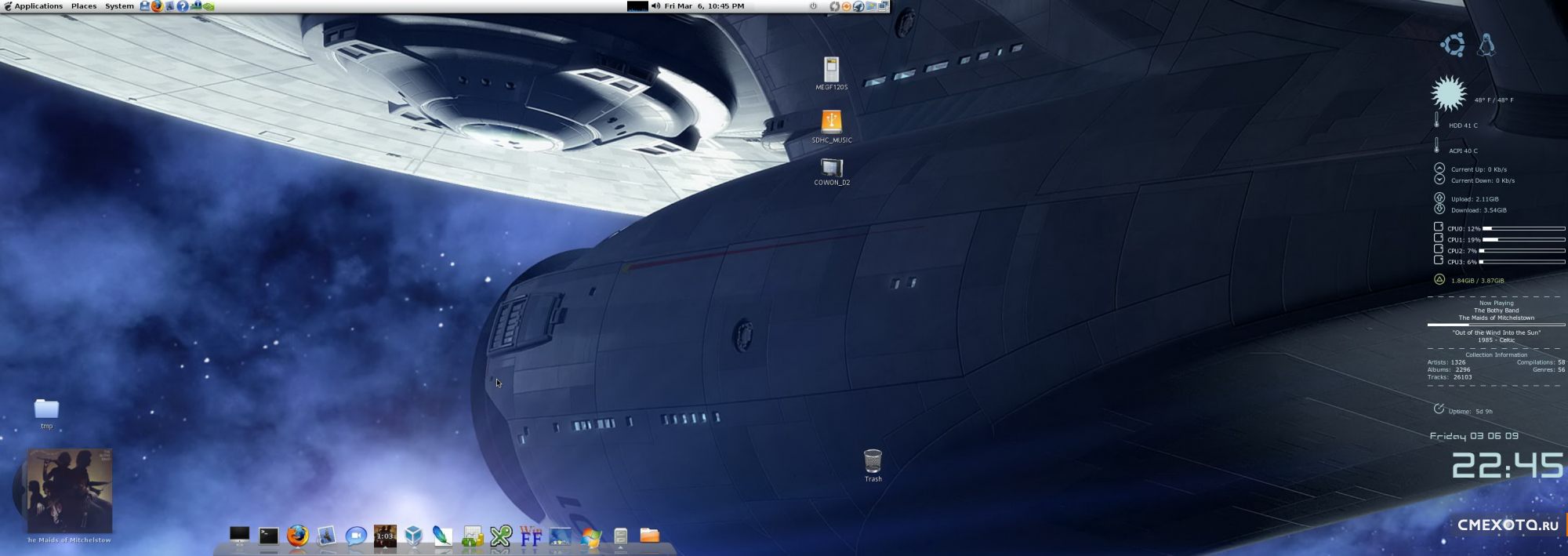Open the Places menu

click(x=84, y=6)
